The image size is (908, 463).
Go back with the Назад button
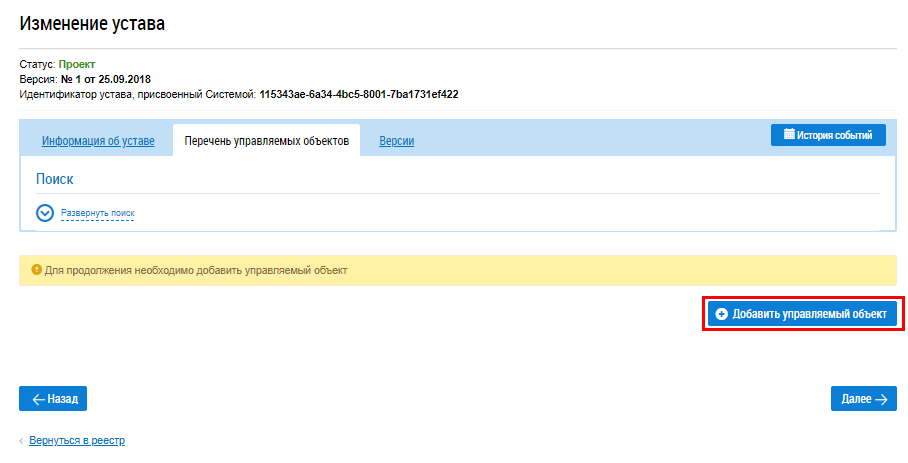click(x=53, y=399)
